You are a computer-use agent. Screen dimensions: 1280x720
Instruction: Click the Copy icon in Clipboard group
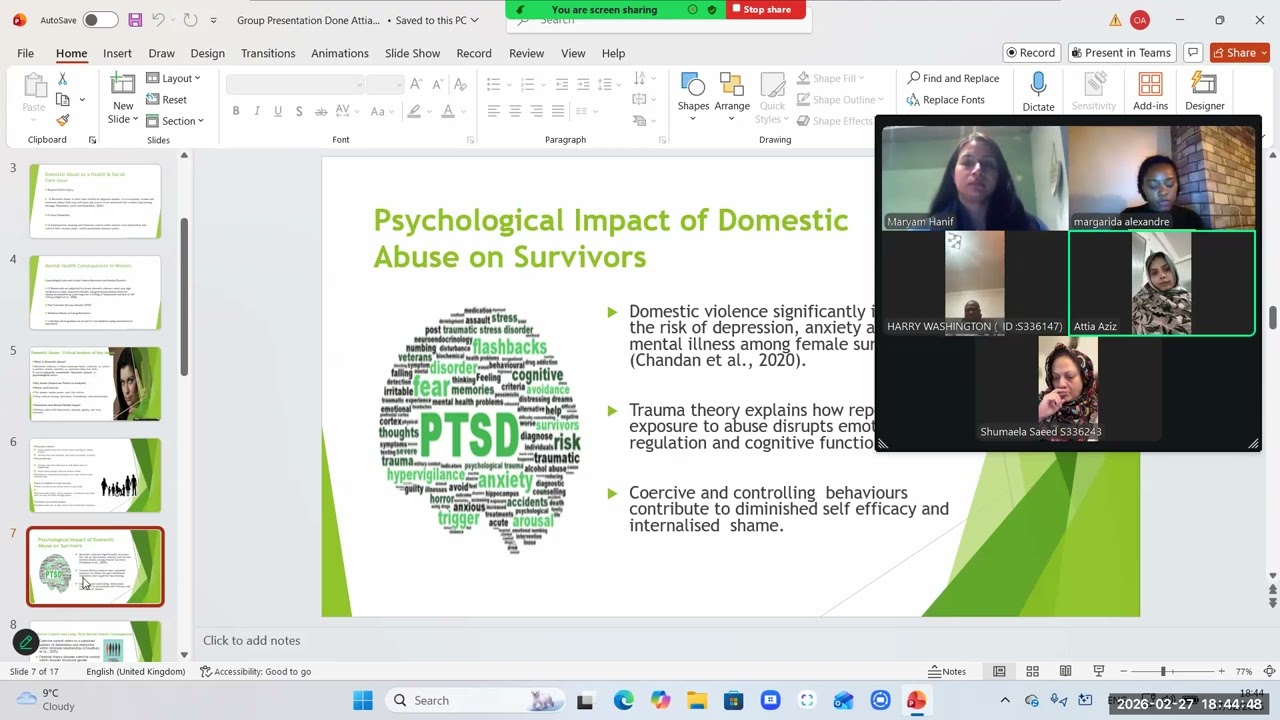pyautogui.click(x=63, y=100)
